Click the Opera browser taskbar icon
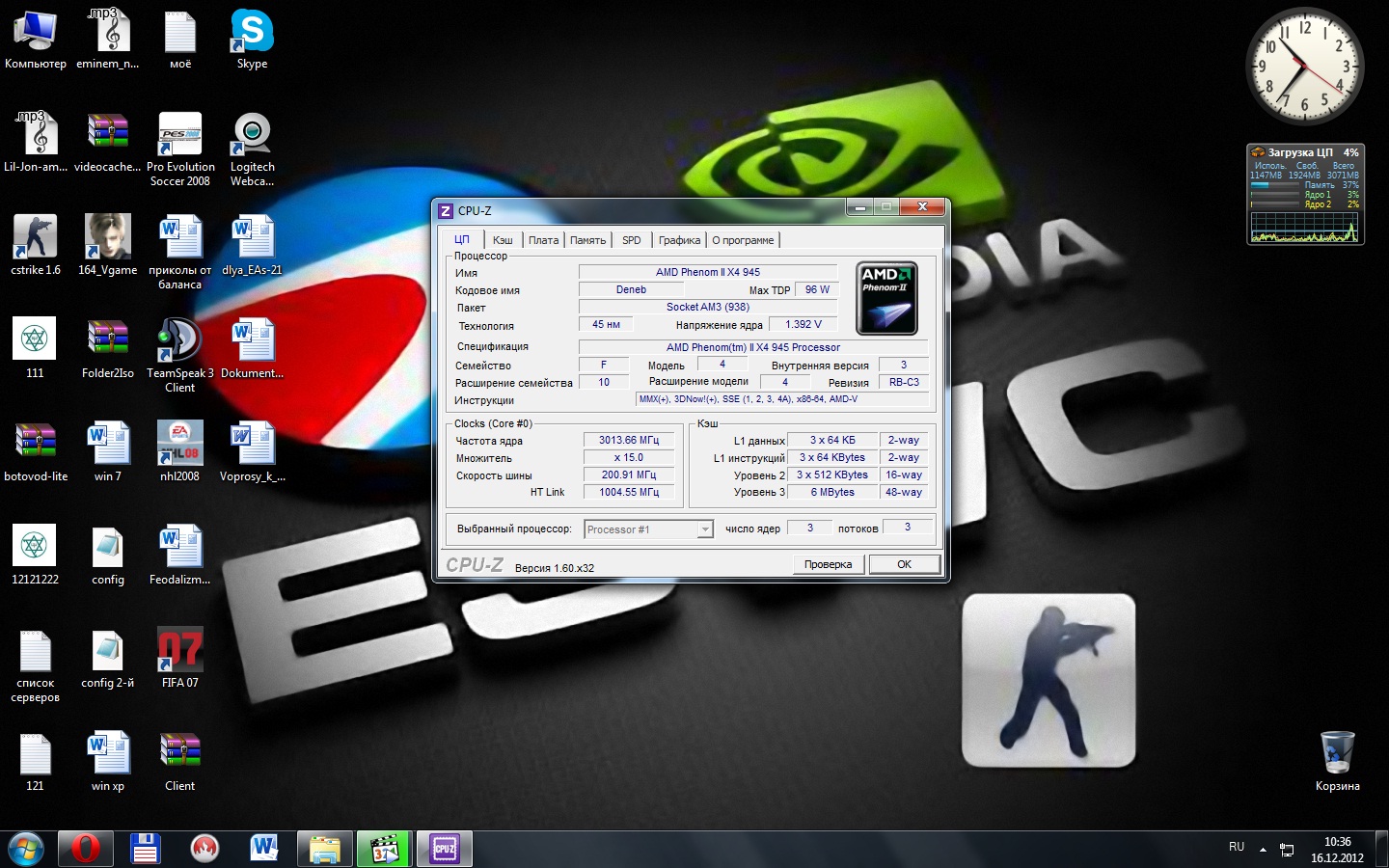 tap(85, 849)
